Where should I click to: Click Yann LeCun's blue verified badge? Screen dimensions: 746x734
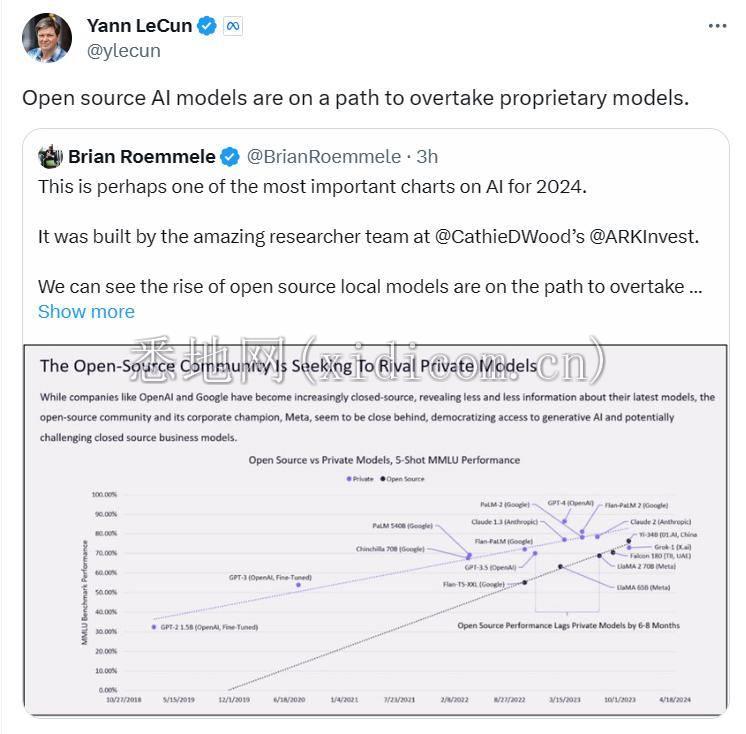point(206,26)
